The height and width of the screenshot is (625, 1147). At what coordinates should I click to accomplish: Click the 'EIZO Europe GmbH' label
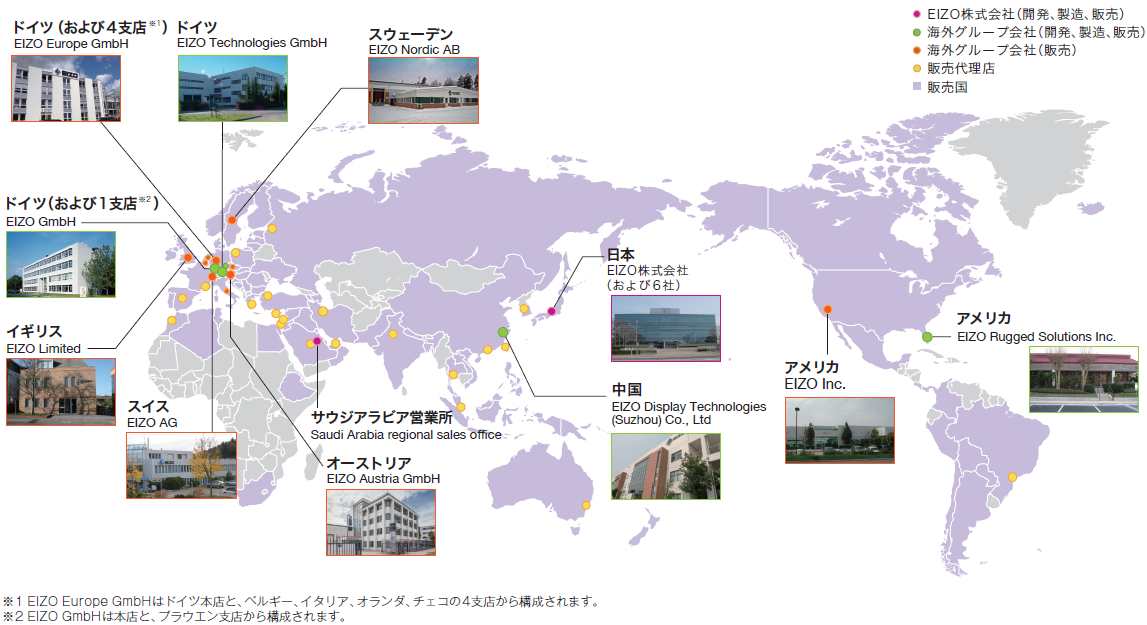[x=71, y=44]
